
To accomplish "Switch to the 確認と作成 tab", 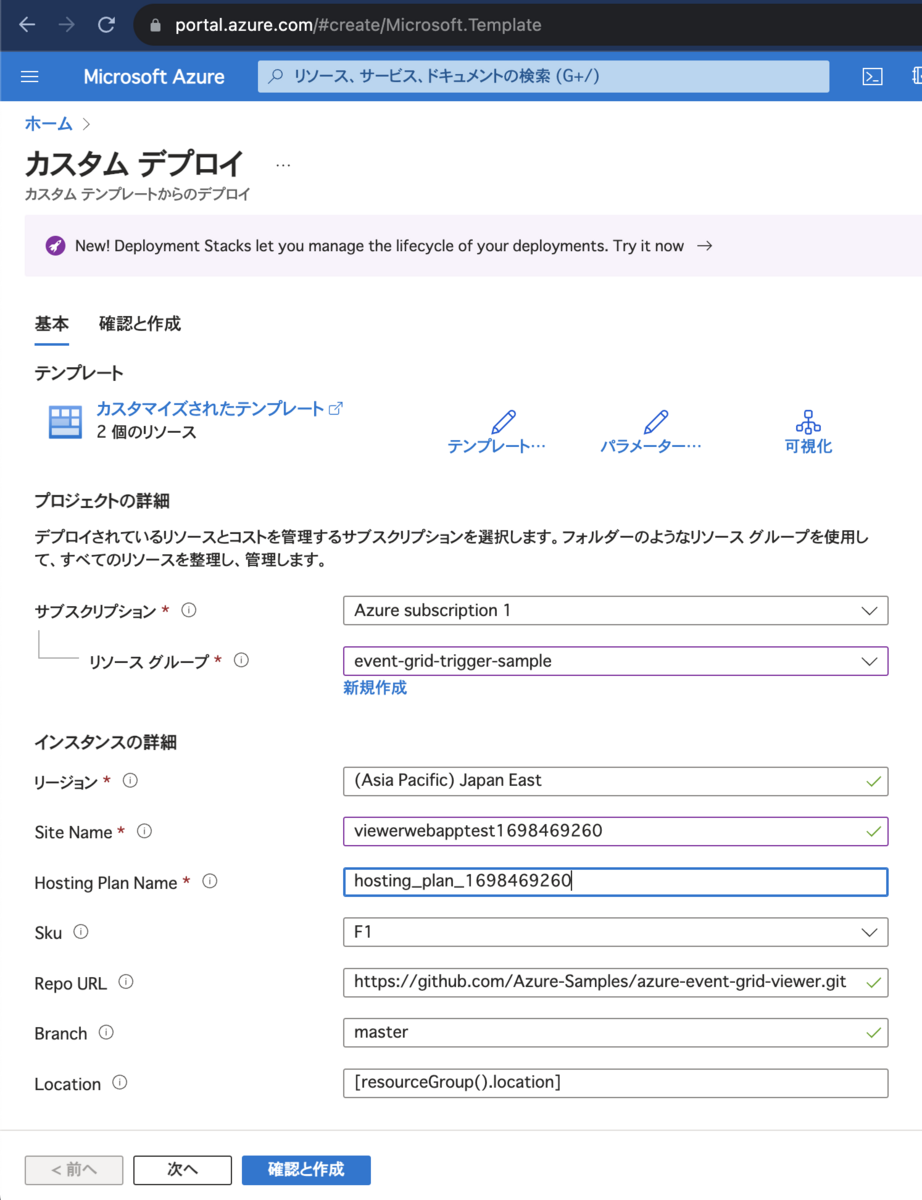I will pos(140,324).
